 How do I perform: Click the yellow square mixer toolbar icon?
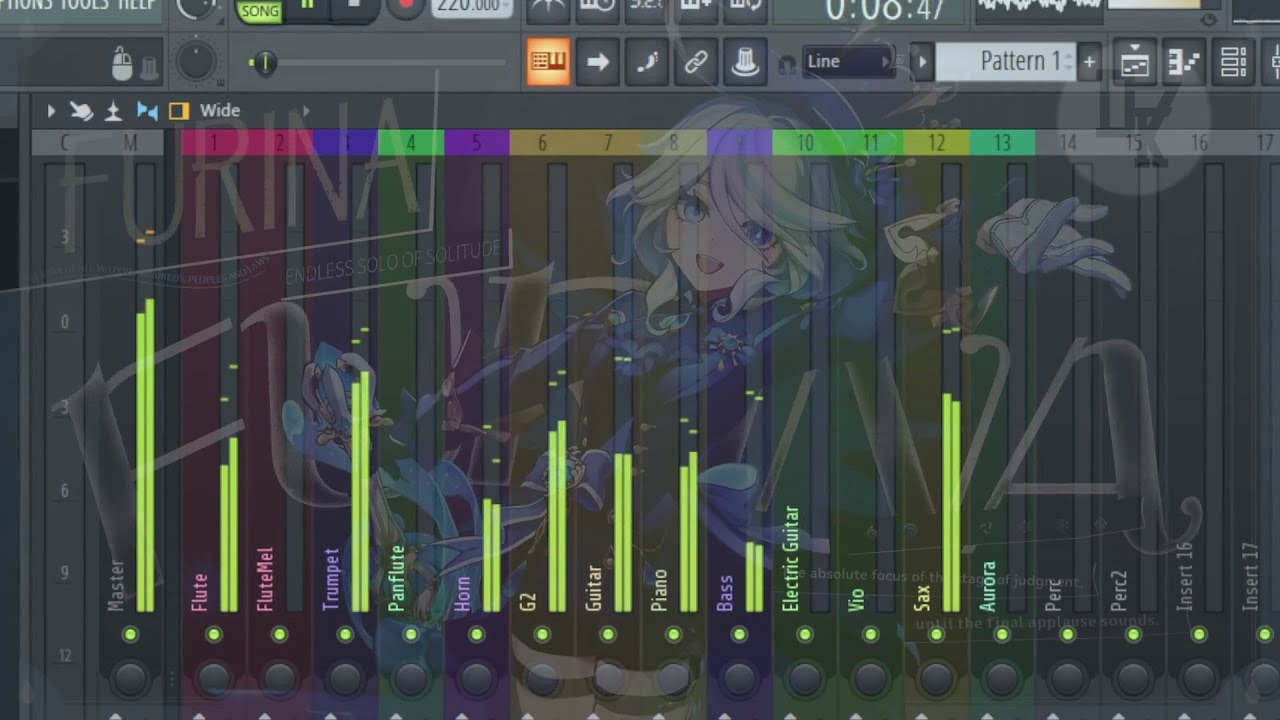(x=178, y=111)
